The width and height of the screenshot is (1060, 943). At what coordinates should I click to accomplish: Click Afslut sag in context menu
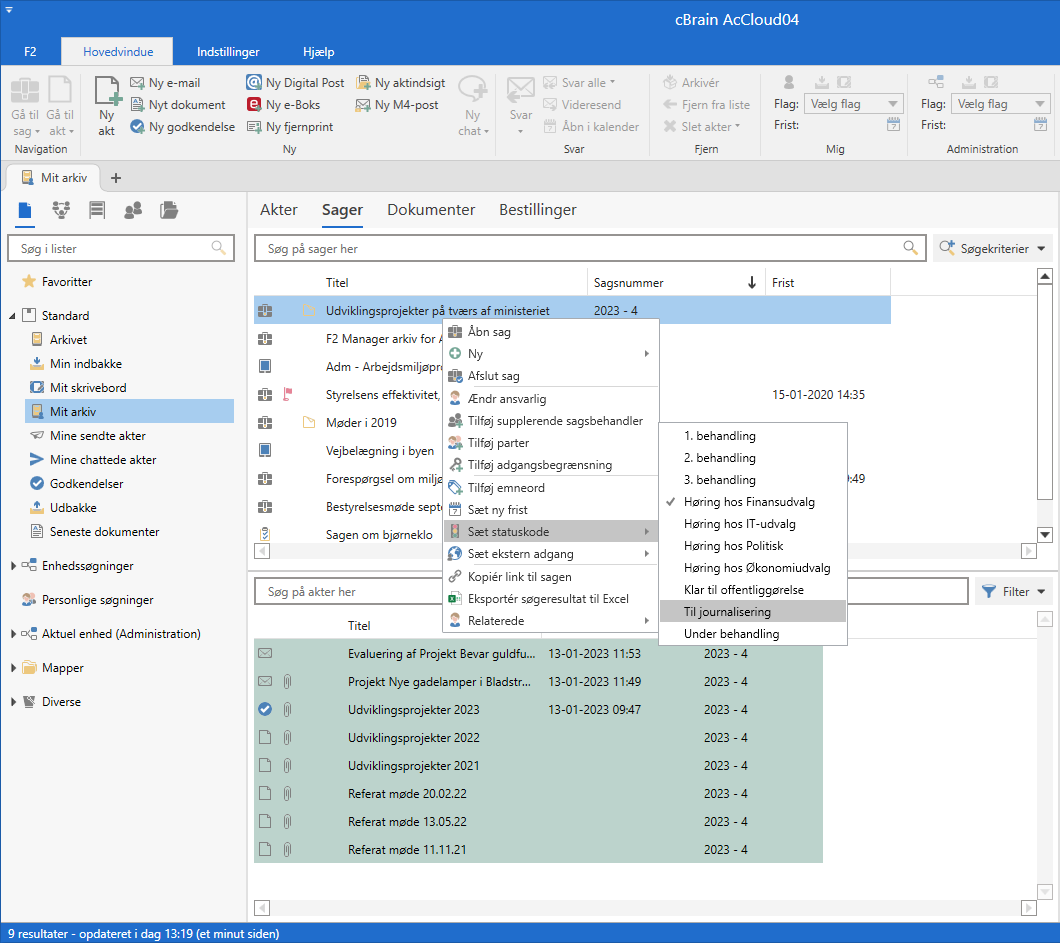pos(493,376)
